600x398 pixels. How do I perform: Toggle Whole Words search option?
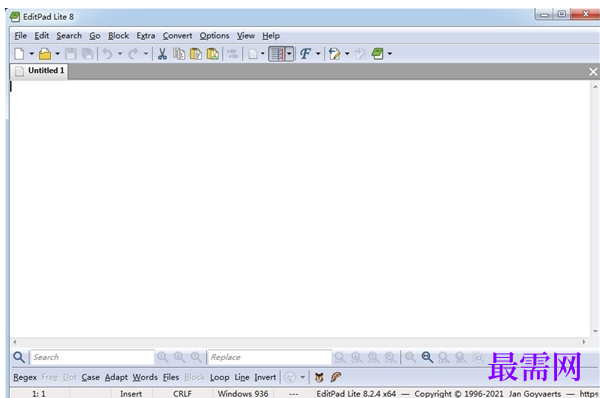(145, 377)
